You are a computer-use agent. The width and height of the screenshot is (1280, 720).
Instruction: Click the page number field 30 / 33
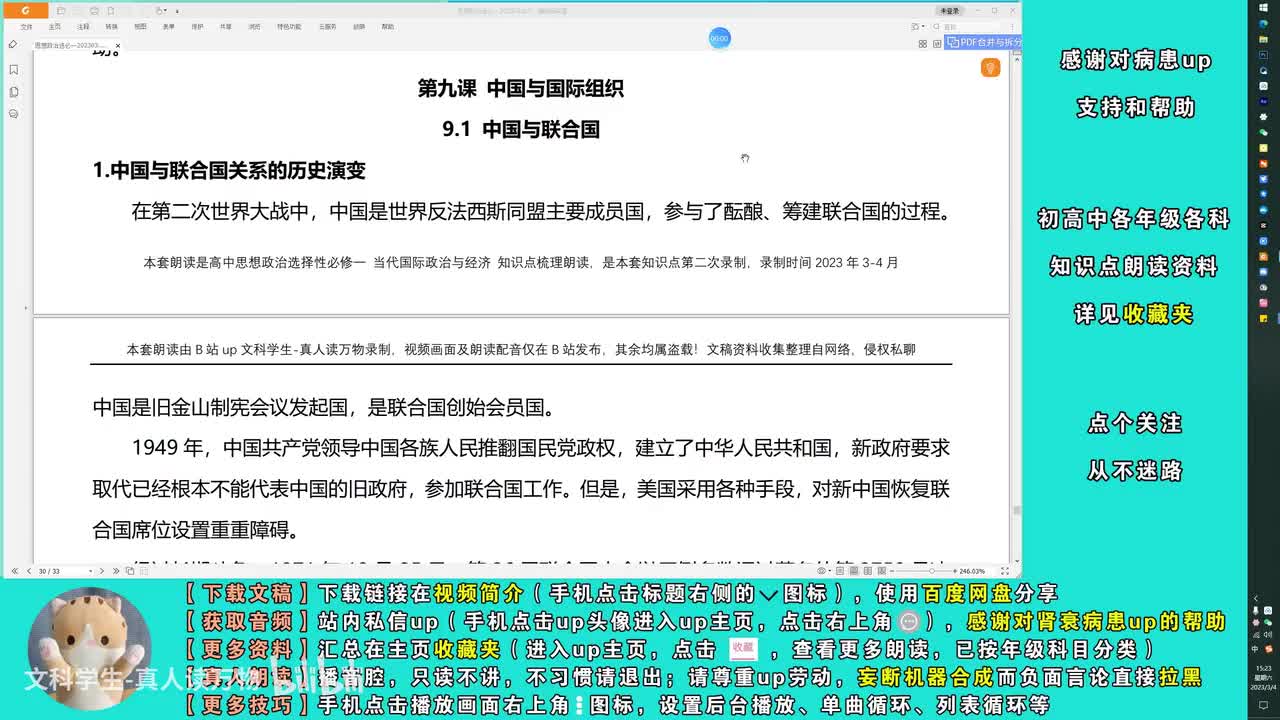[x=62, y=571]
